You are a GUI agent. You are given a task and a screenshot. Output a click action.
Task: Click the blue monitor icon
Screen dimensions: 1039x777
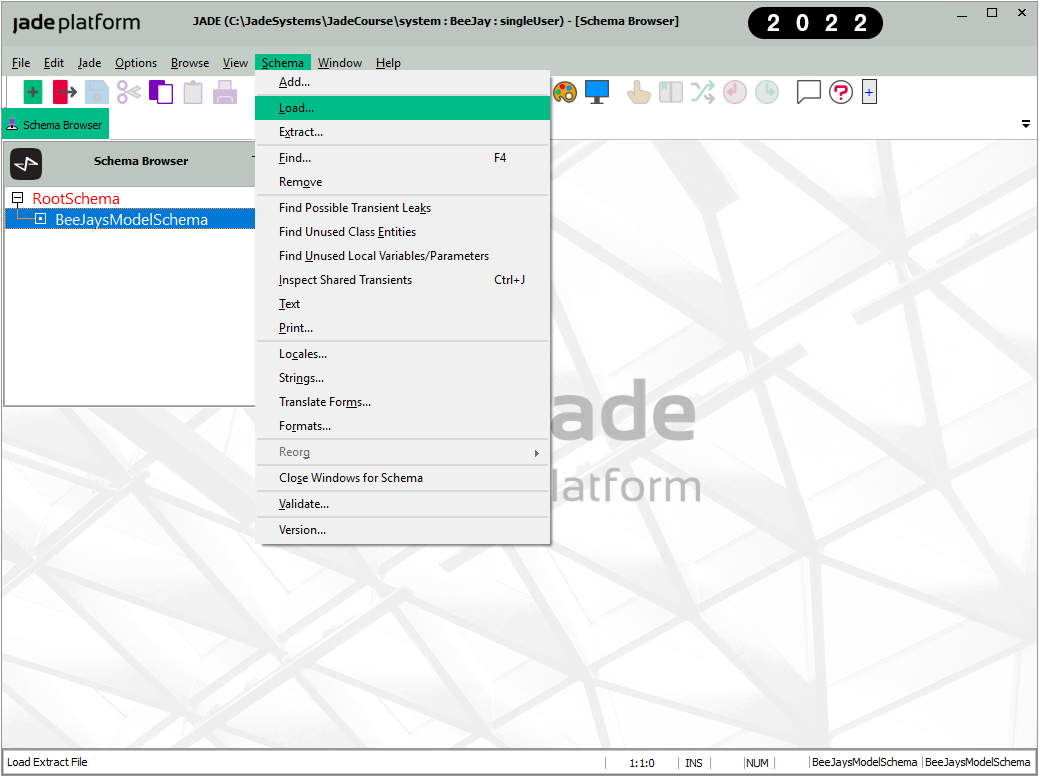point(597,92)
